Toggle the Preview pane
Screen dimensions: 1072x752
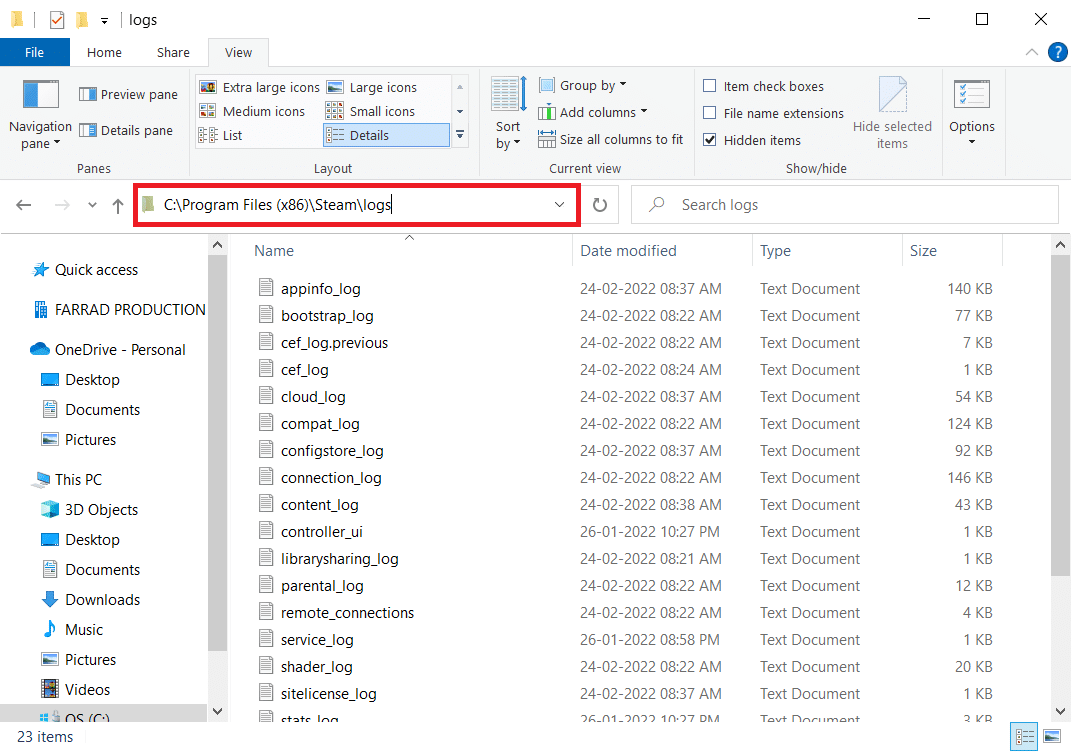point(128,94)
